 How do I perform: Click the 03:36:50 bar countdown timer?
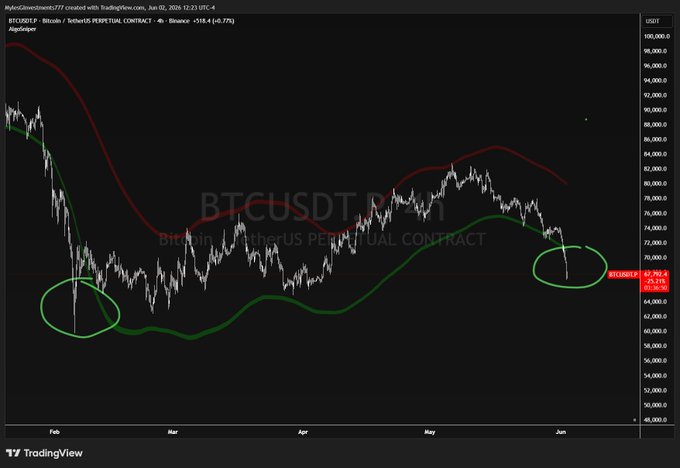655,288
